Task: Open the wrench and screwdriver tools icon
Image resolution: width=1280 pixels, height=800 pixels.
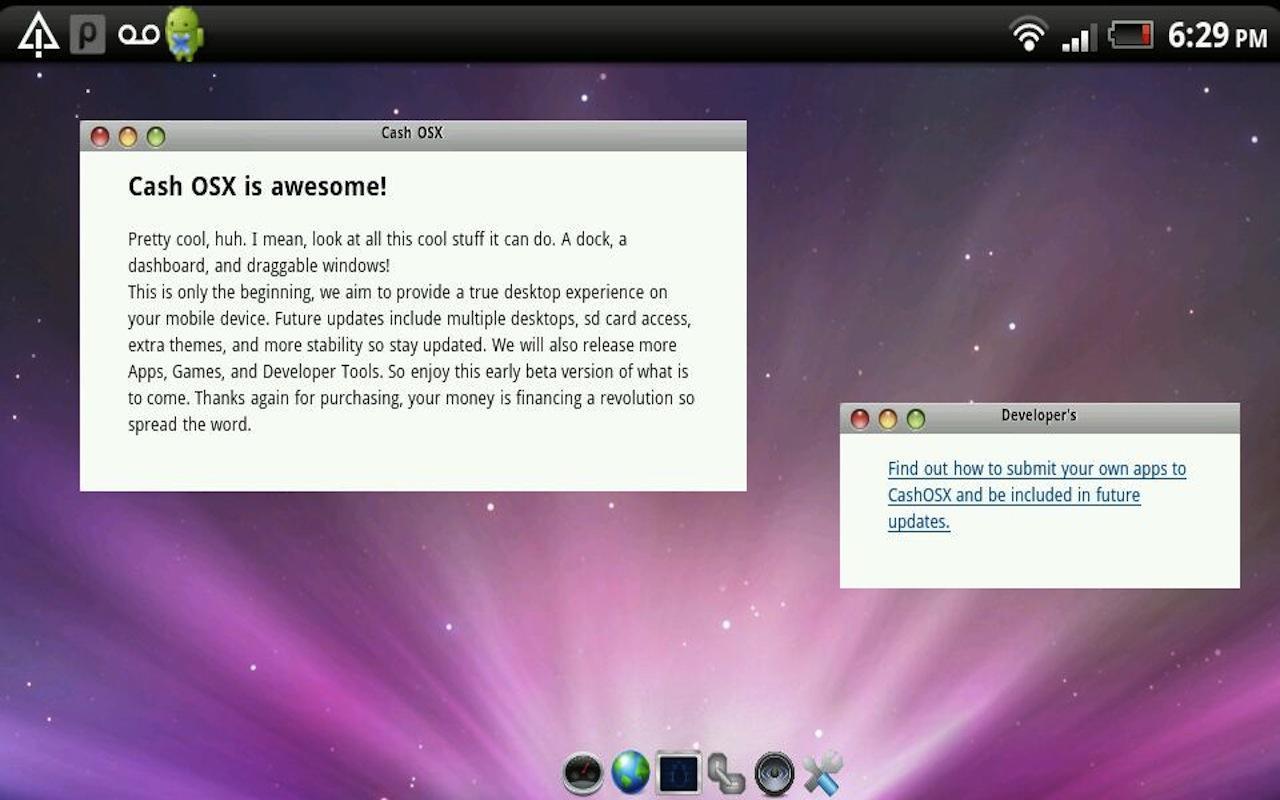Action: [822, 773]
